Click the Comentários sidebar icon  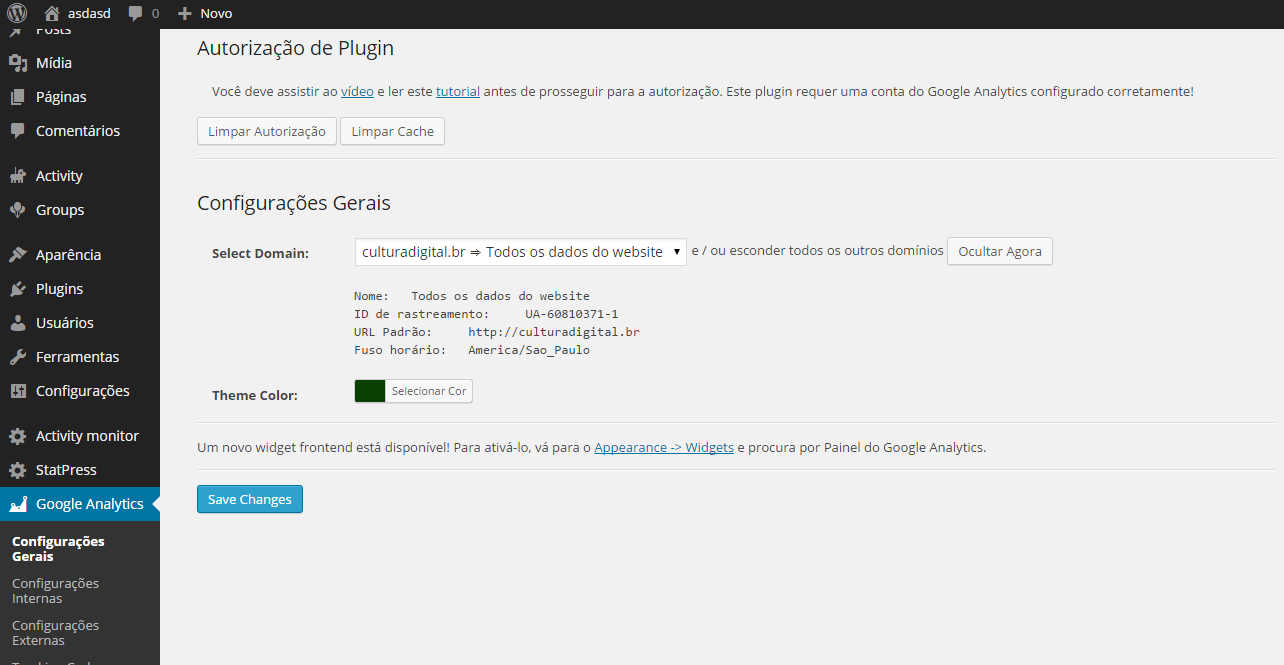[17, 131]
